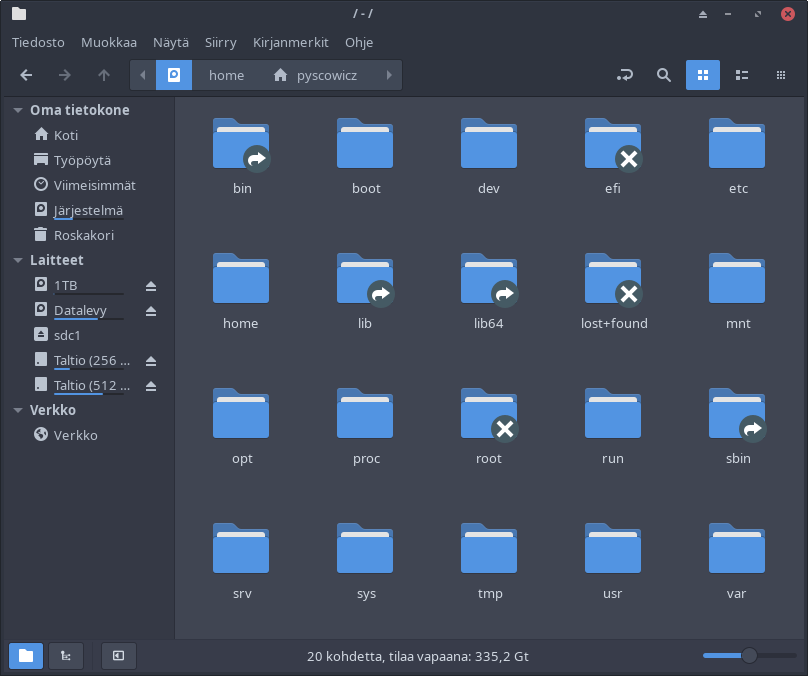Collapse the Laitteet section
The image size is (808, 676).
point(18,260)
